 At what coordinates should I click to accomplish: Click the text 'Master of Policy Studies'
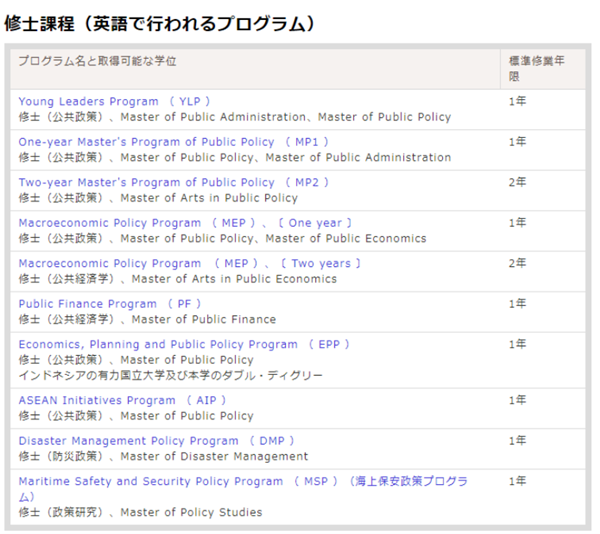coord(191,512)
